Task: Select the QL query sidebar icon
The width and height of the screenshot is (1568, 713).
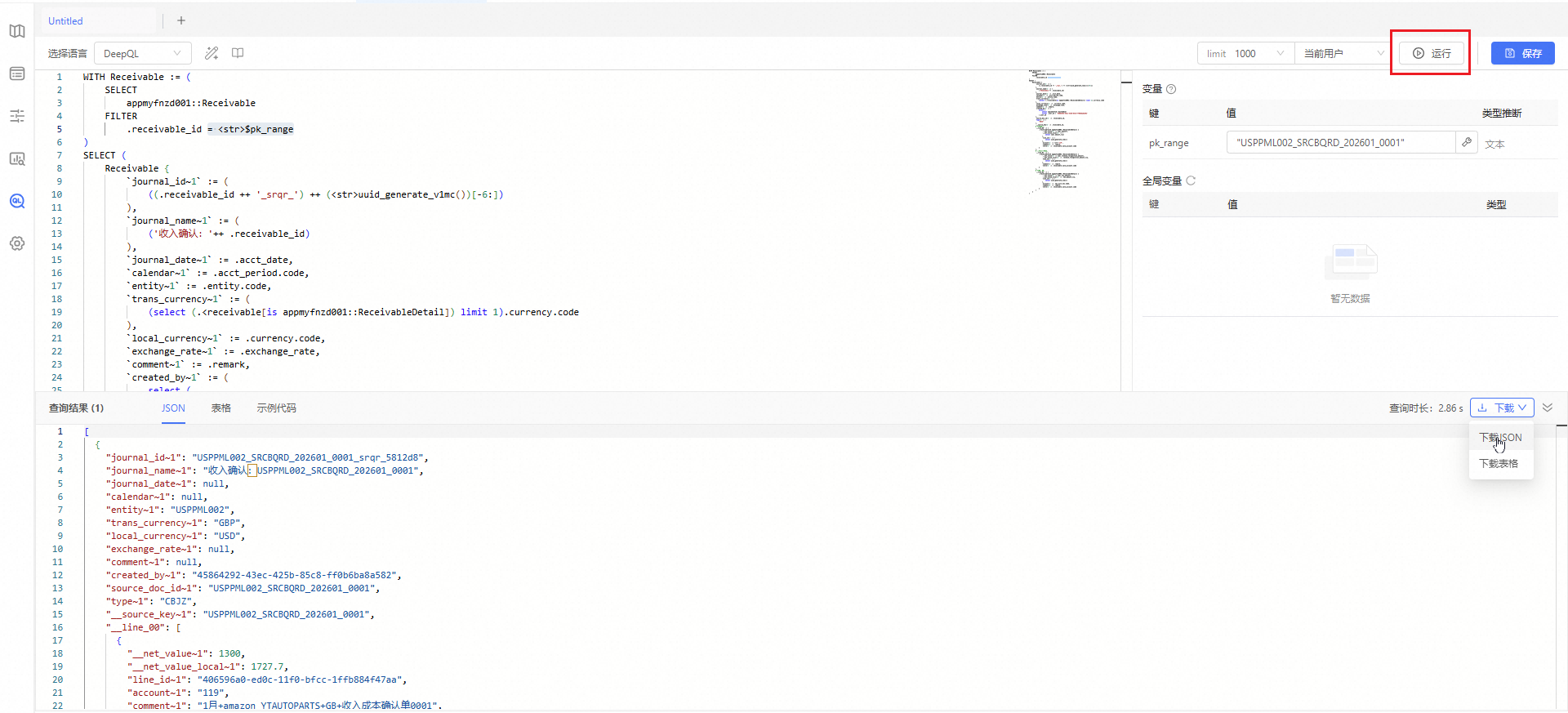Action: (x=17, y=201)
